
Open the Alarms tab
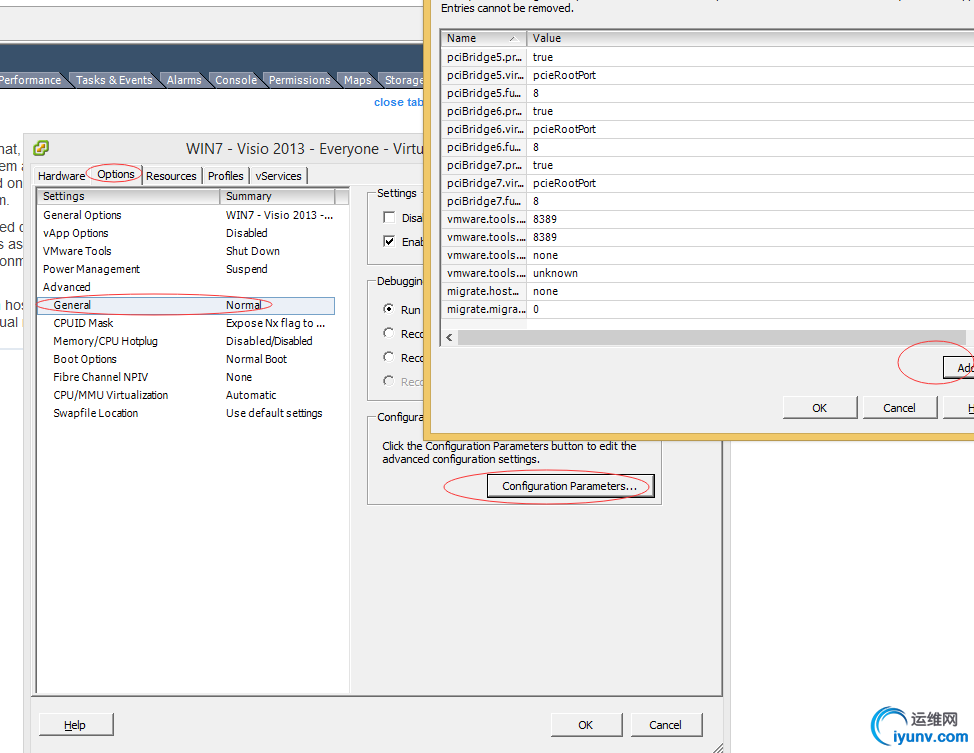tap(184, 80)
